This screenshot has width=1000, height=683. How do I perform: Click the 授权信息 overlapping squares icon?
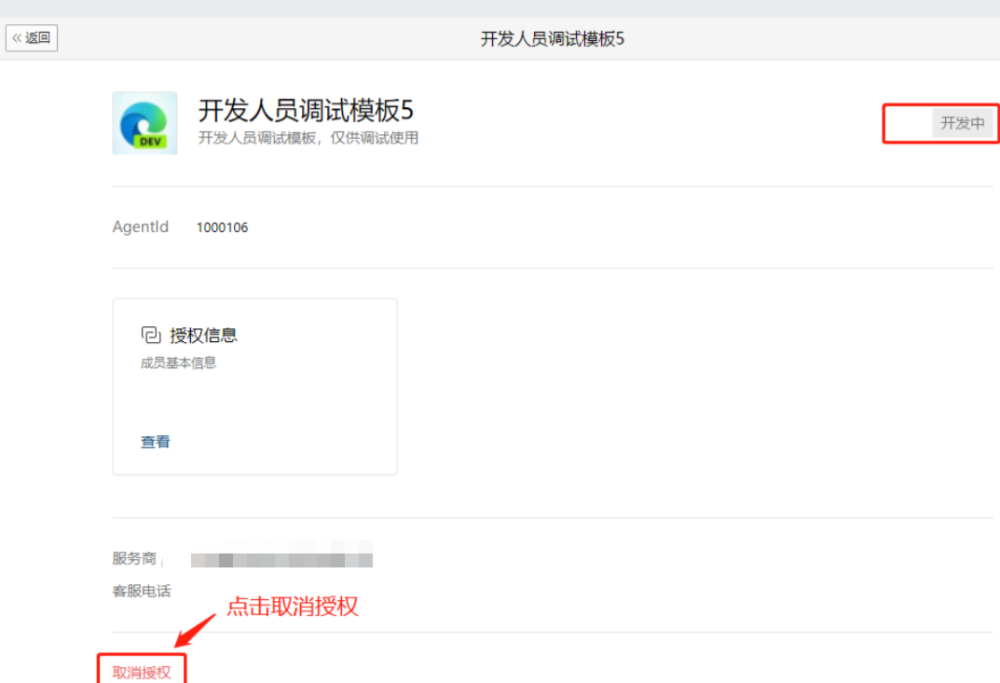pyautogui.click(x=151, y=335)
